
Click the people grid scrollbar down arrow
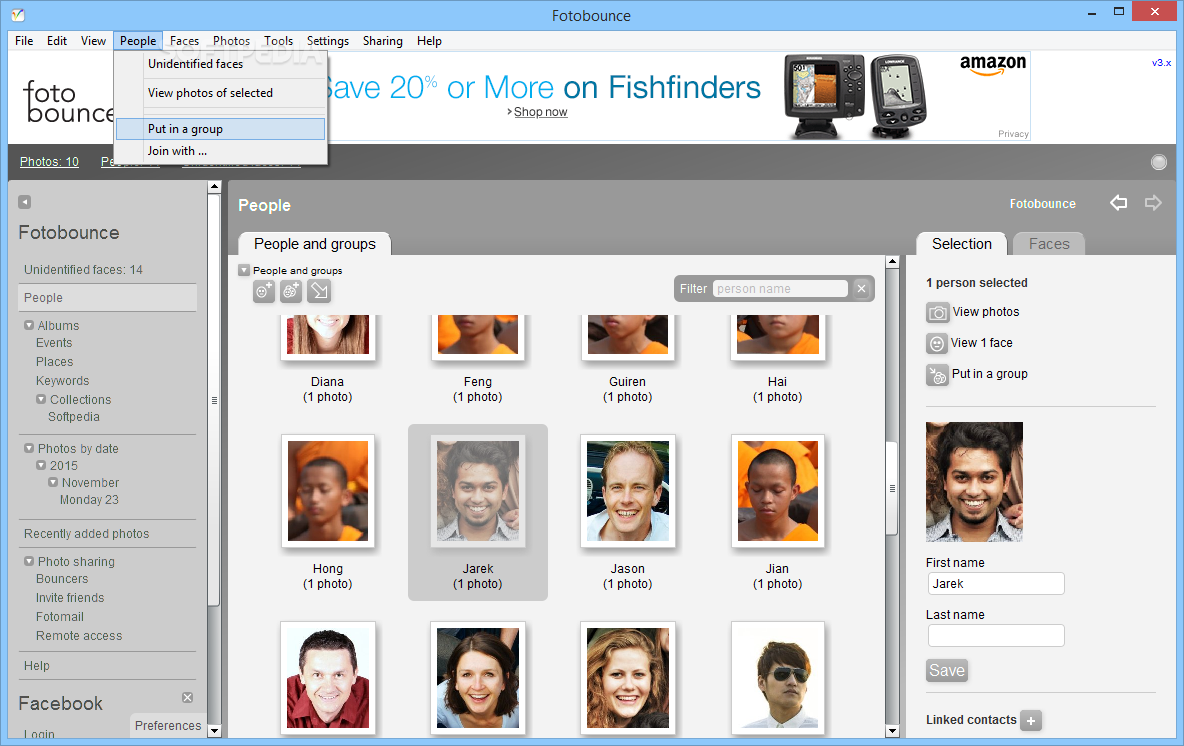pyautogui.click(x=892, y=731)
